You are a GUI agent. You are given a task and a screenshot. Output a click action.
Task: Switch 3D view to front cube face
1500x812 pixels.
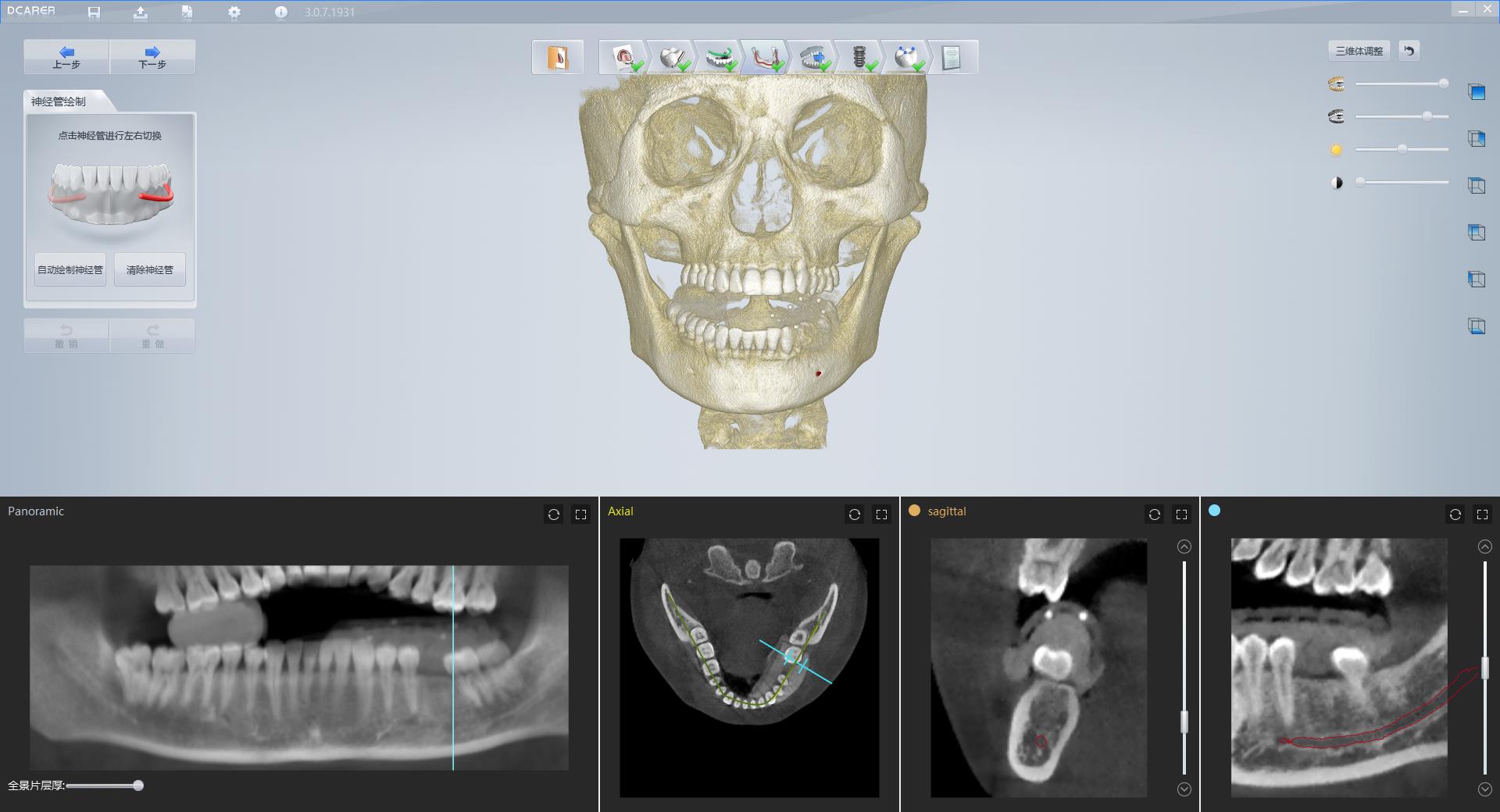tap(1476, 92)
